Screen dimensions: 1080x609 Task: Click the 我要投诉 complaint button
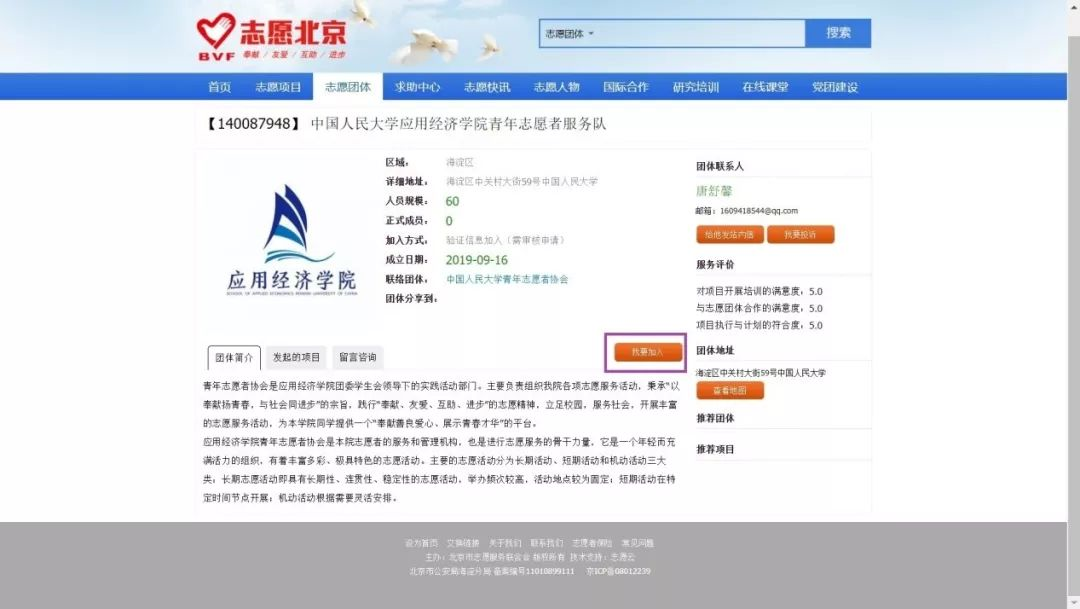[x=799, y=234]
